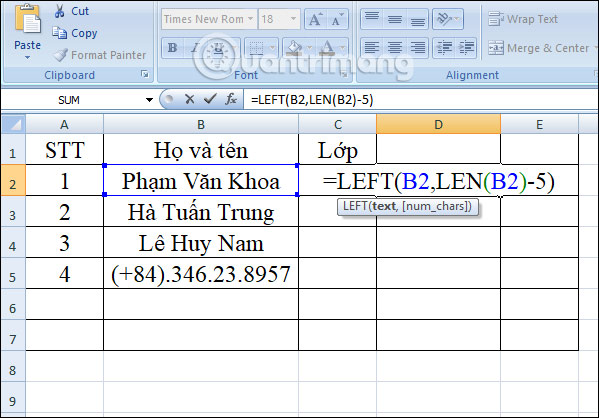Toggle italic formatting
The height and width of the screenshot is (418, 599).
(195, 48)
